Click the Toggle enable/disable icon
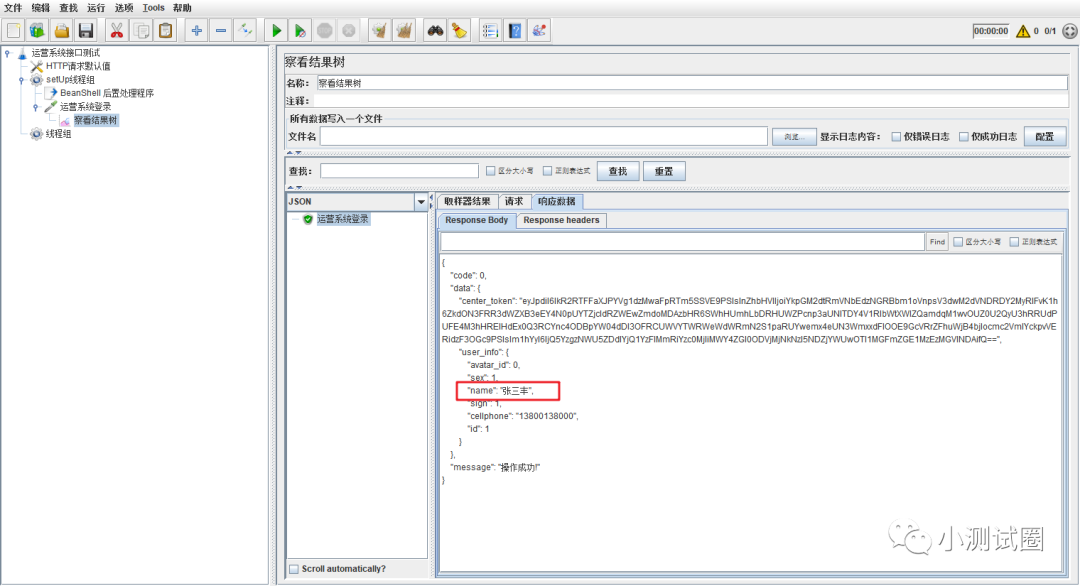 click(245, 30)
